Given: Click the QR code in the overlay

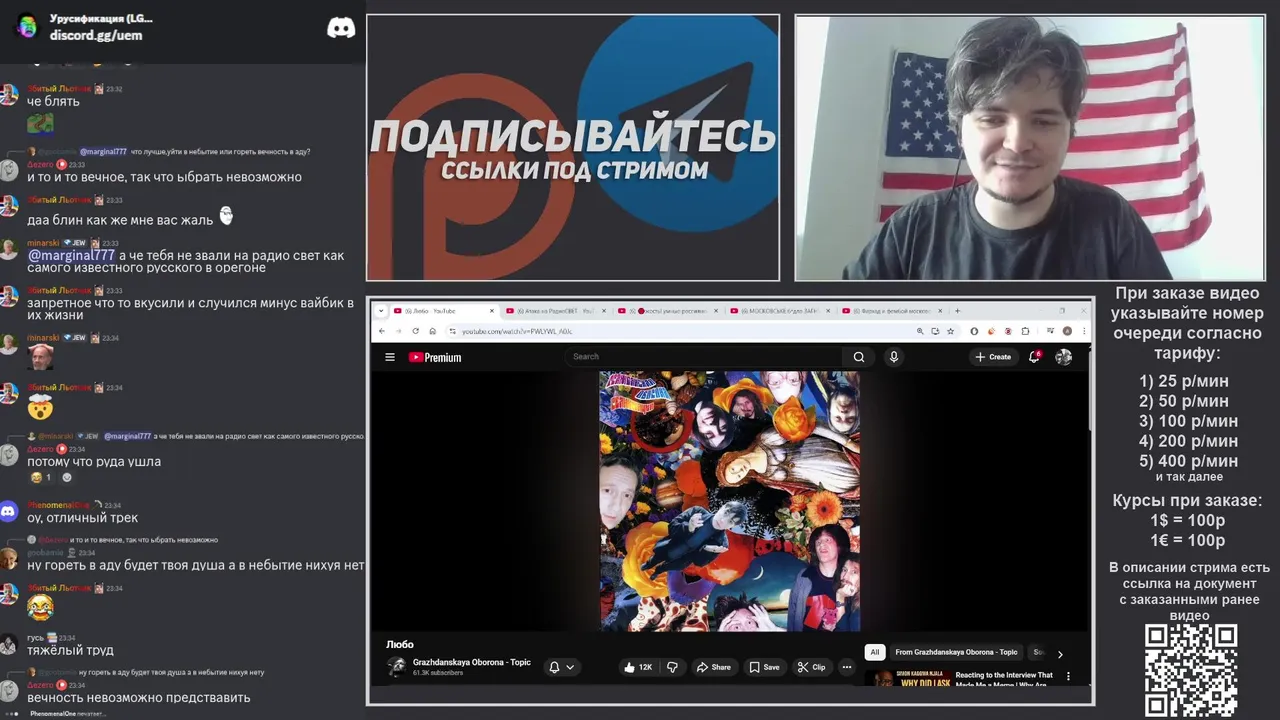Looking at the screenshot, I should [1190, 671].
